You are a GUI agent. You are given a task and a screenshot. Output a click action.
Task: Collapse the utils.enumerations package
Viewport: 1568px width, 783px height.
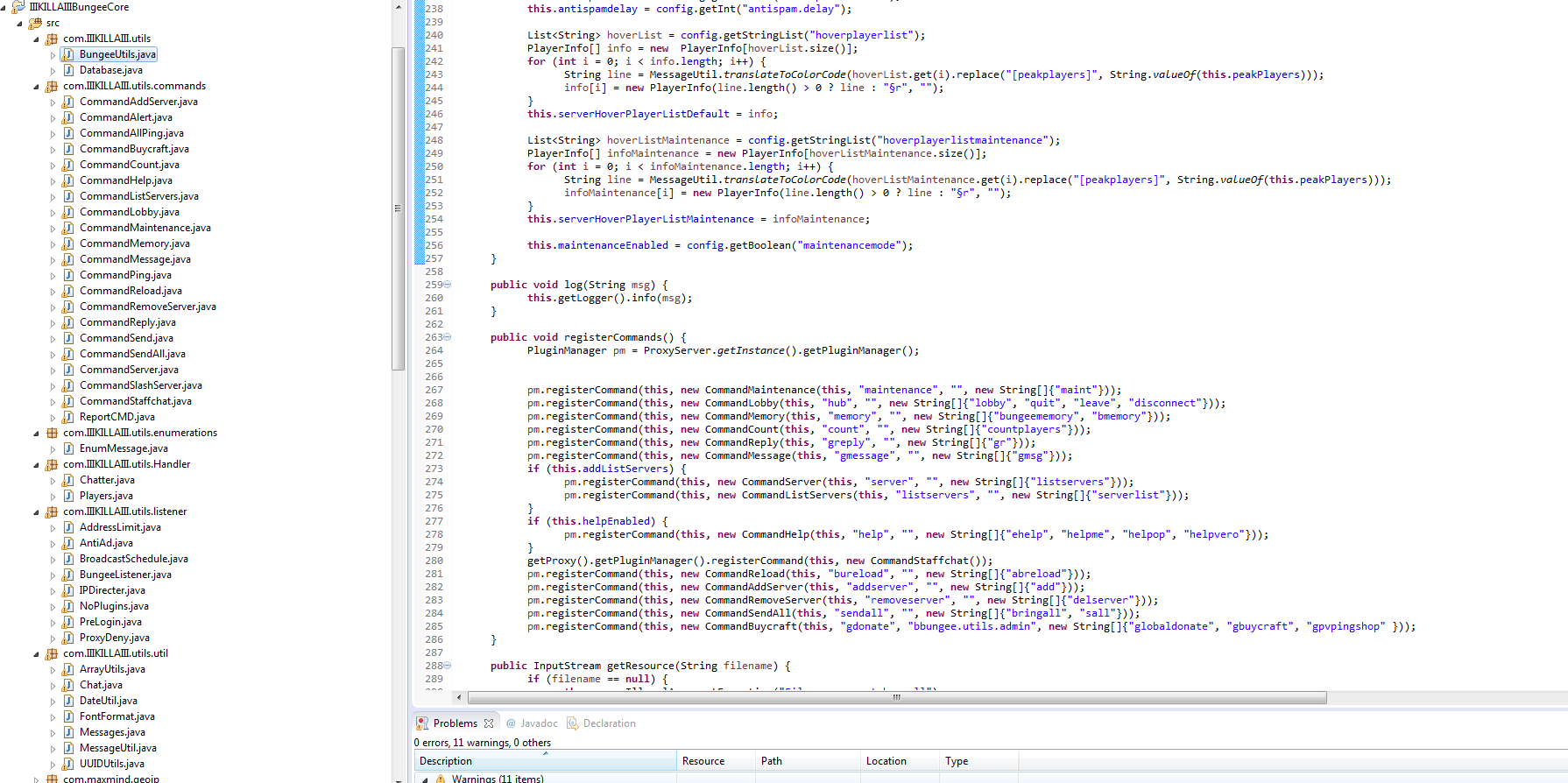36,434
